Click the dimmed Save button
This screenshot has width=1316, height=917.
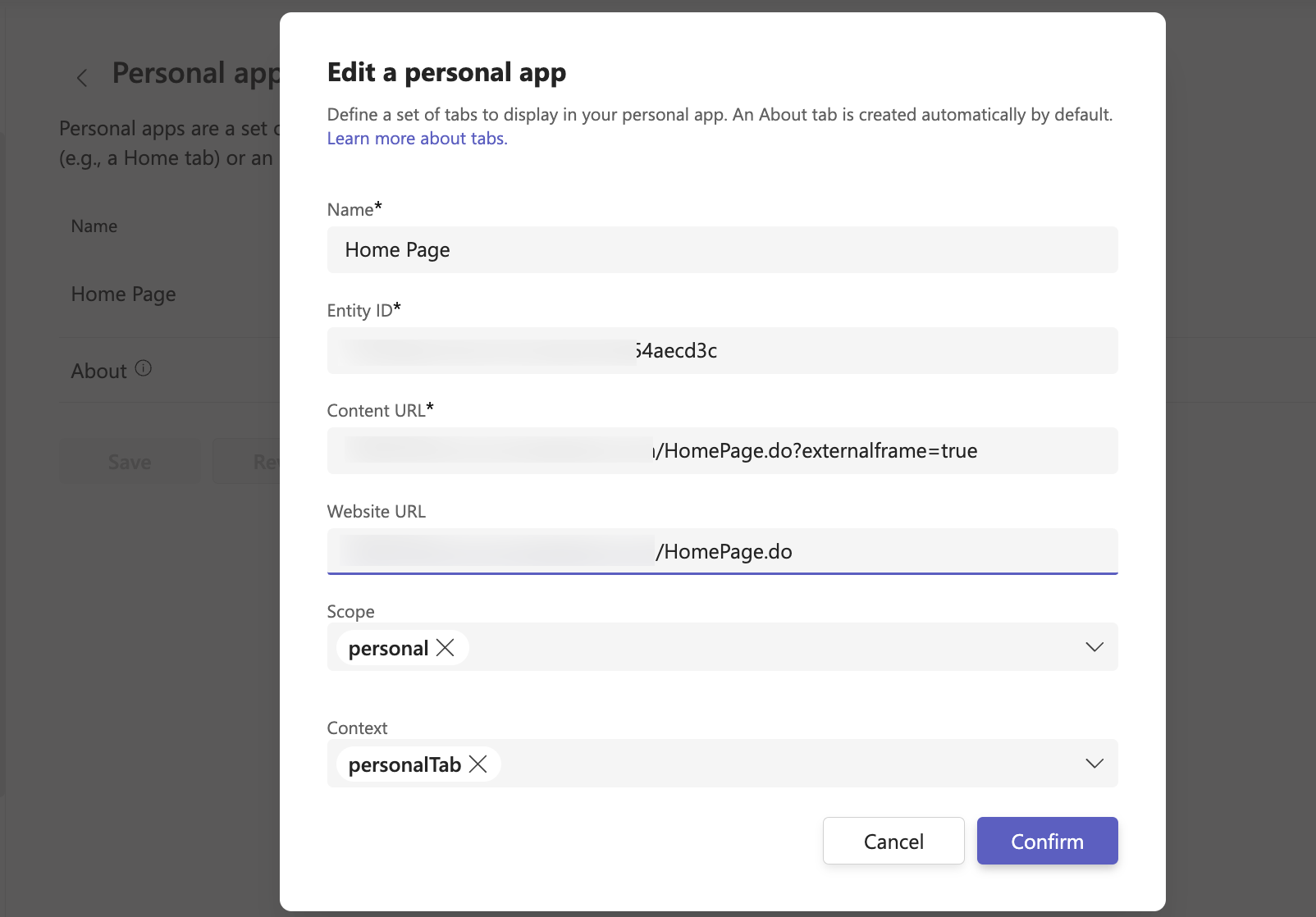tap(130, 462)
